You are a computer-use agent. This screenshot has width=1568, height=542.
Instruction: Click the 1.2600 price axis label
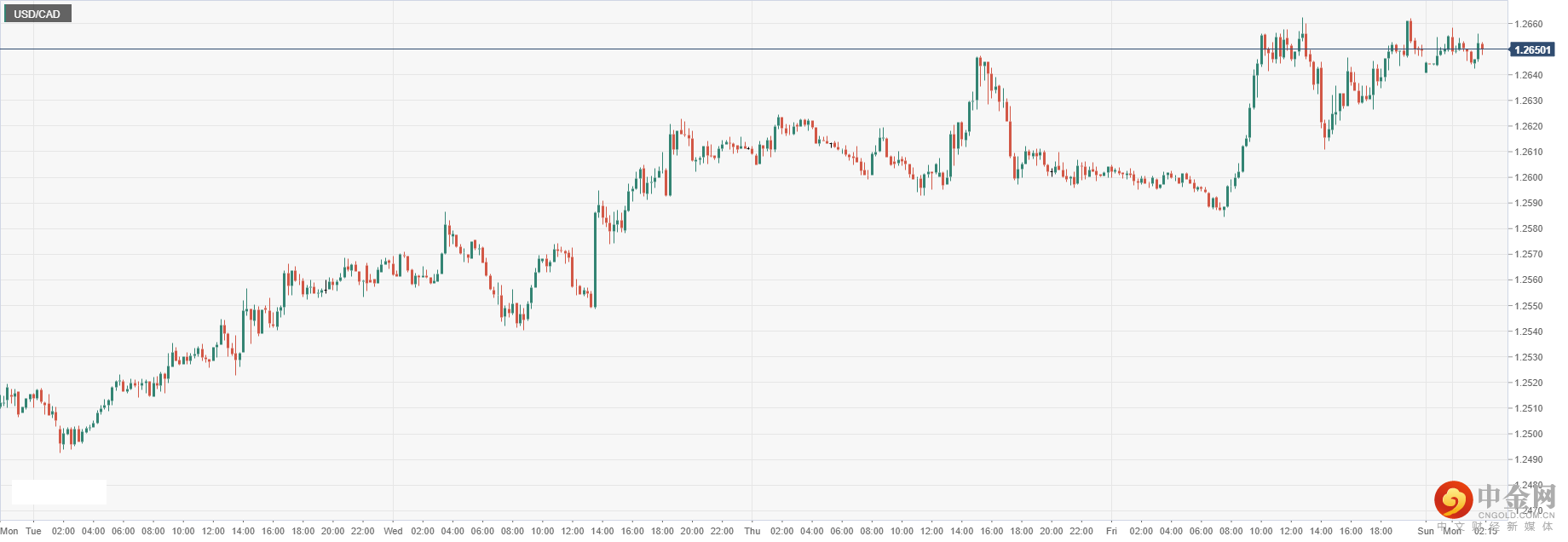tap(1528, 177)
